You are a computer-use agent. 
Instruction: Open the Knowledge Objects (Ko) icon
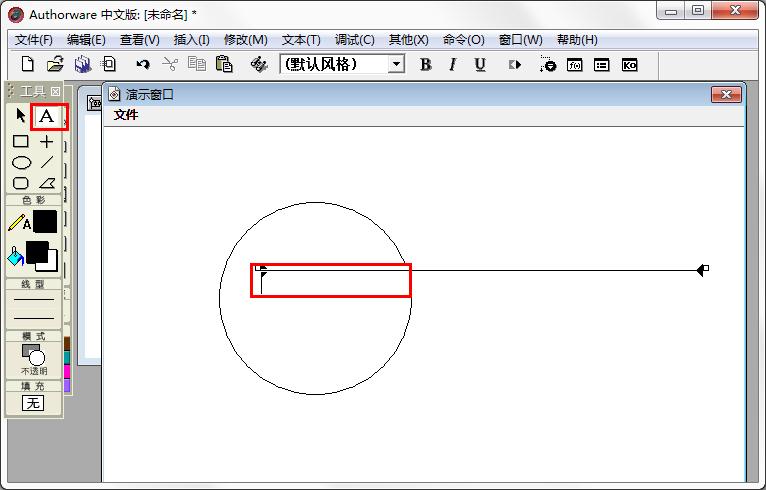click(629, 64)
